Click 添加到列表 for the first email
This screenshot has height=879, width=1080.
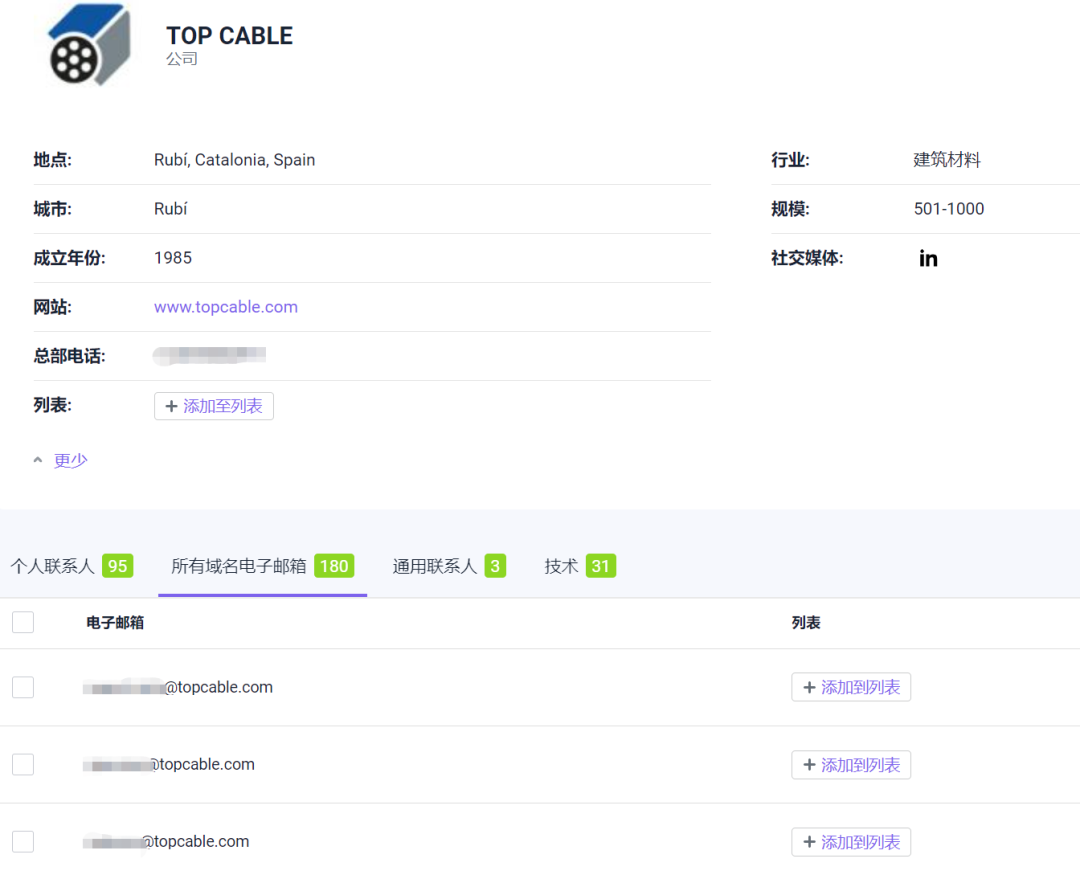click(x=851, y=687)
